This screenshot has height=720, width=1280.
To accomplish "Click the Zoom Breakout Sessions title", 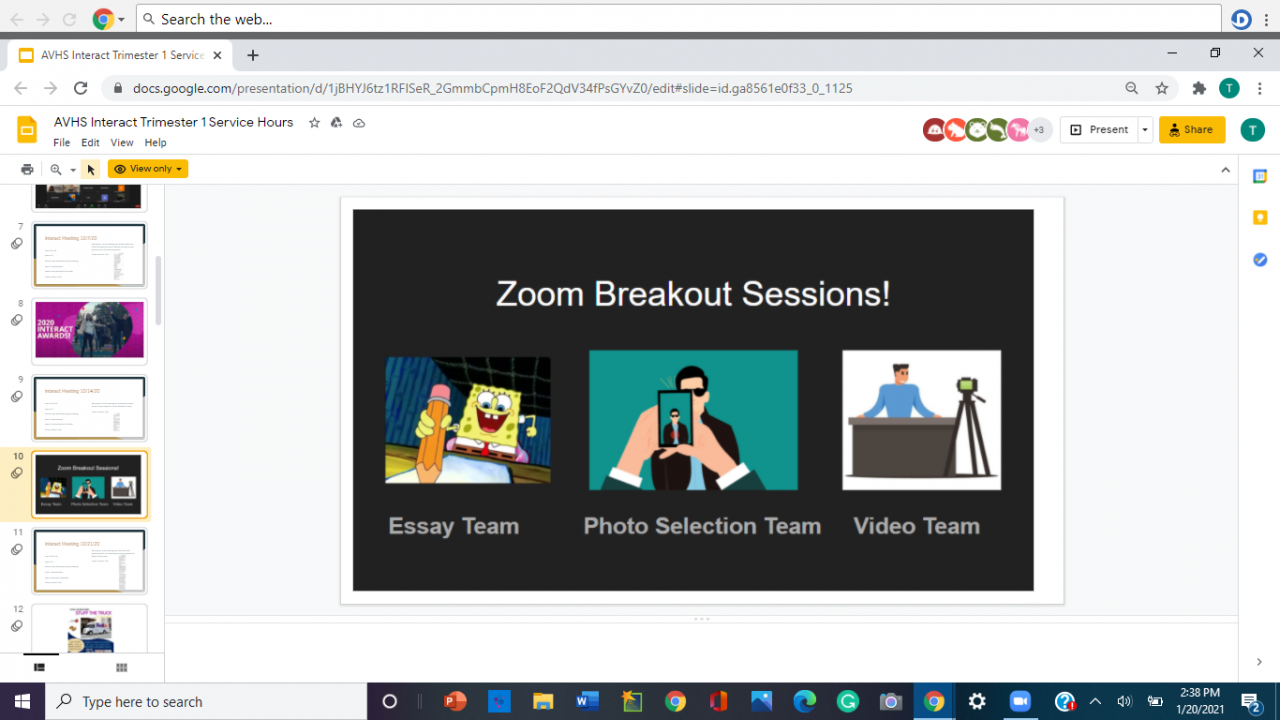I will point(693,294).
